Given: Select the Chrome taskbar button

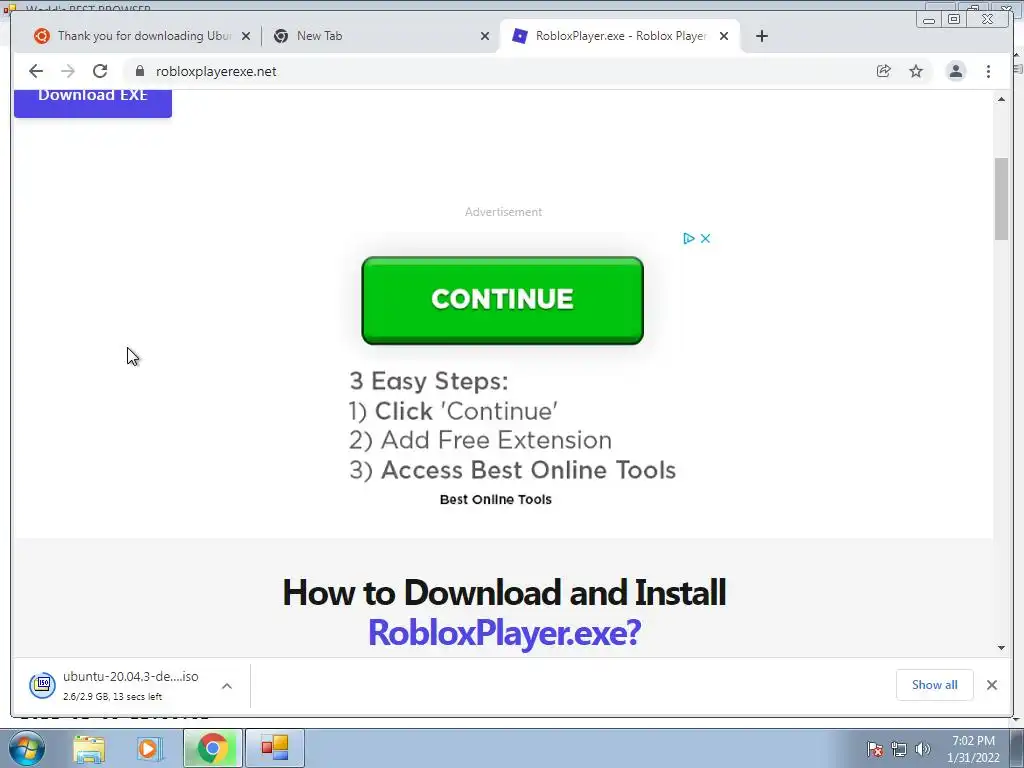Looking at the screenshot, I should pyautogui.click(x=212, y=748).
